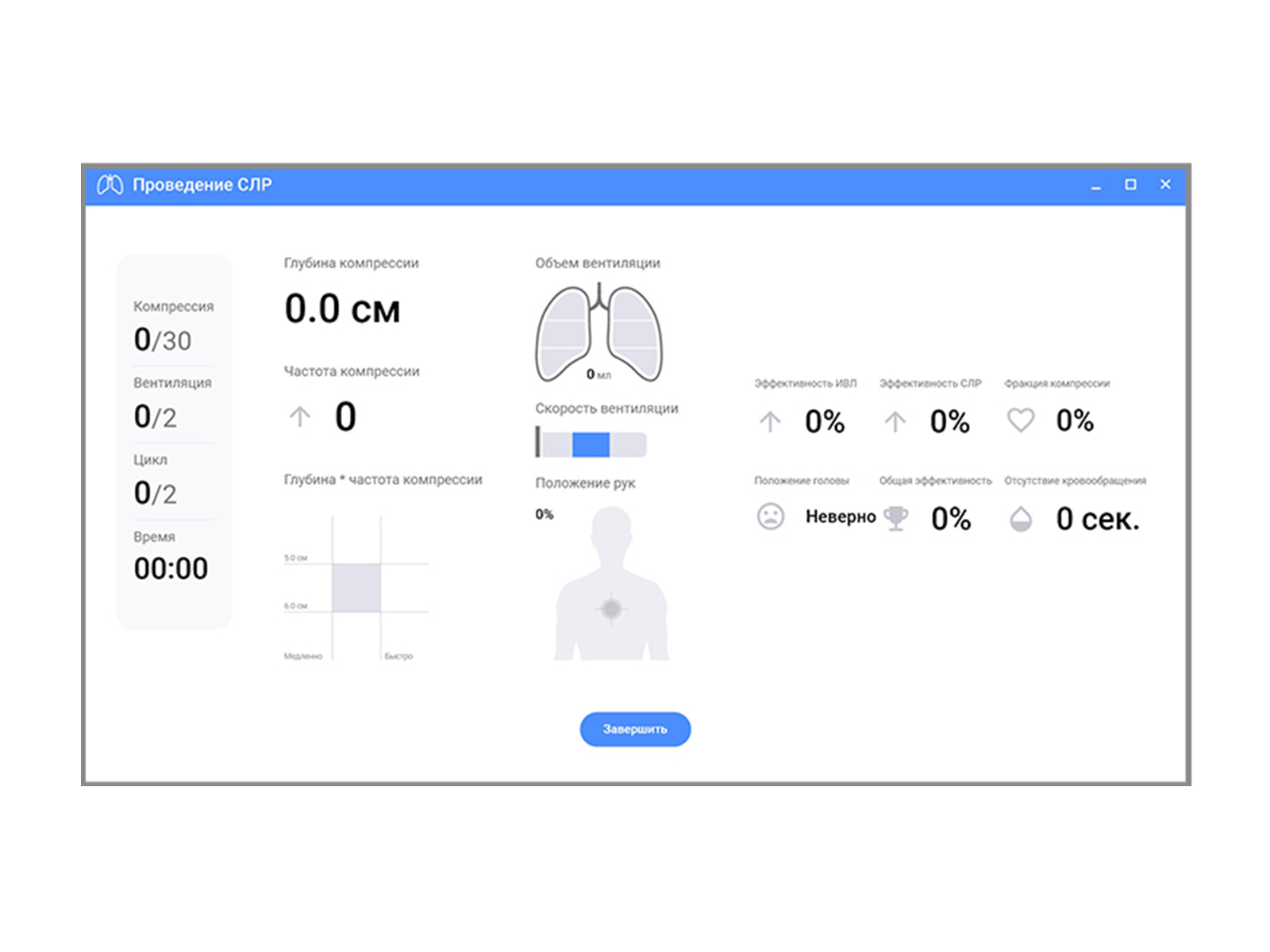Screen dimensions: 1270x952
Task: Maximize the Проведение СЛР window
Action: 1130,184
